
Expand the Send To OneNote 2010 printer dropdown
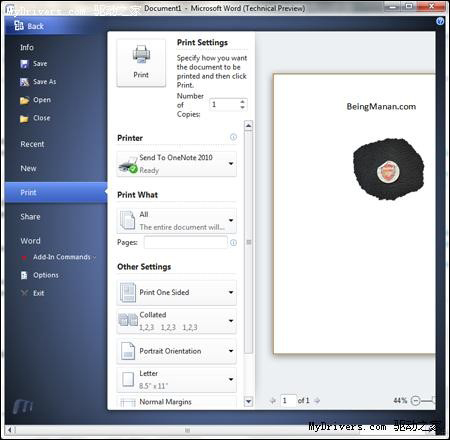[177, 164]
